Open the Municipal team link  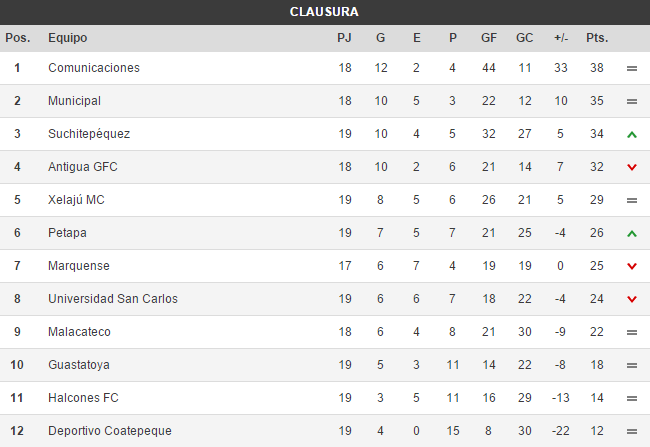pyautogui.click(x=74, y=101)
